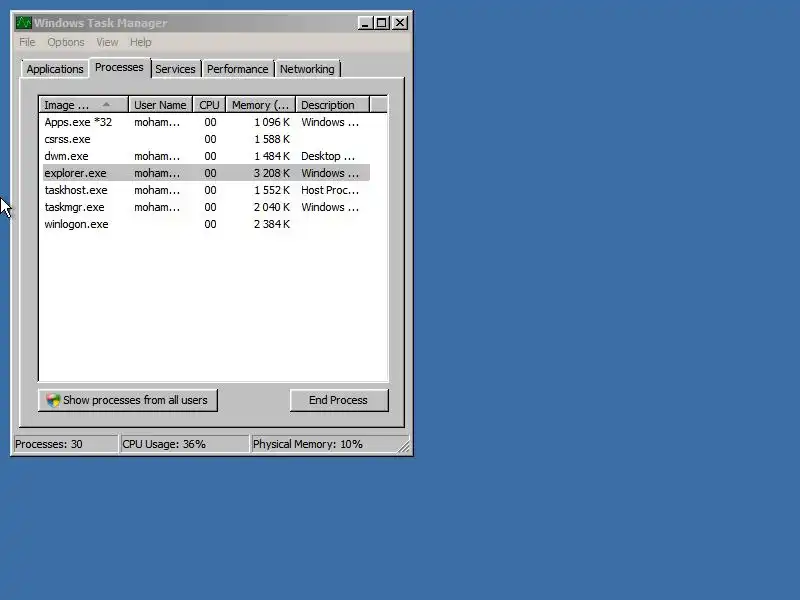This screenshot has height=600, width=800.
Task: Minimize the Task Manager window
Action: pyautogui.click(x=365, y=23)
